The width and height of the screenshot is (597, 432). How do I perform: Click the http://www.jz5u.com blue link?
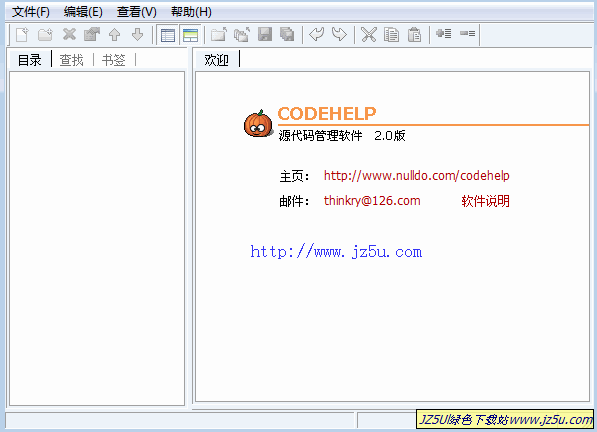[x=336, y=252]
